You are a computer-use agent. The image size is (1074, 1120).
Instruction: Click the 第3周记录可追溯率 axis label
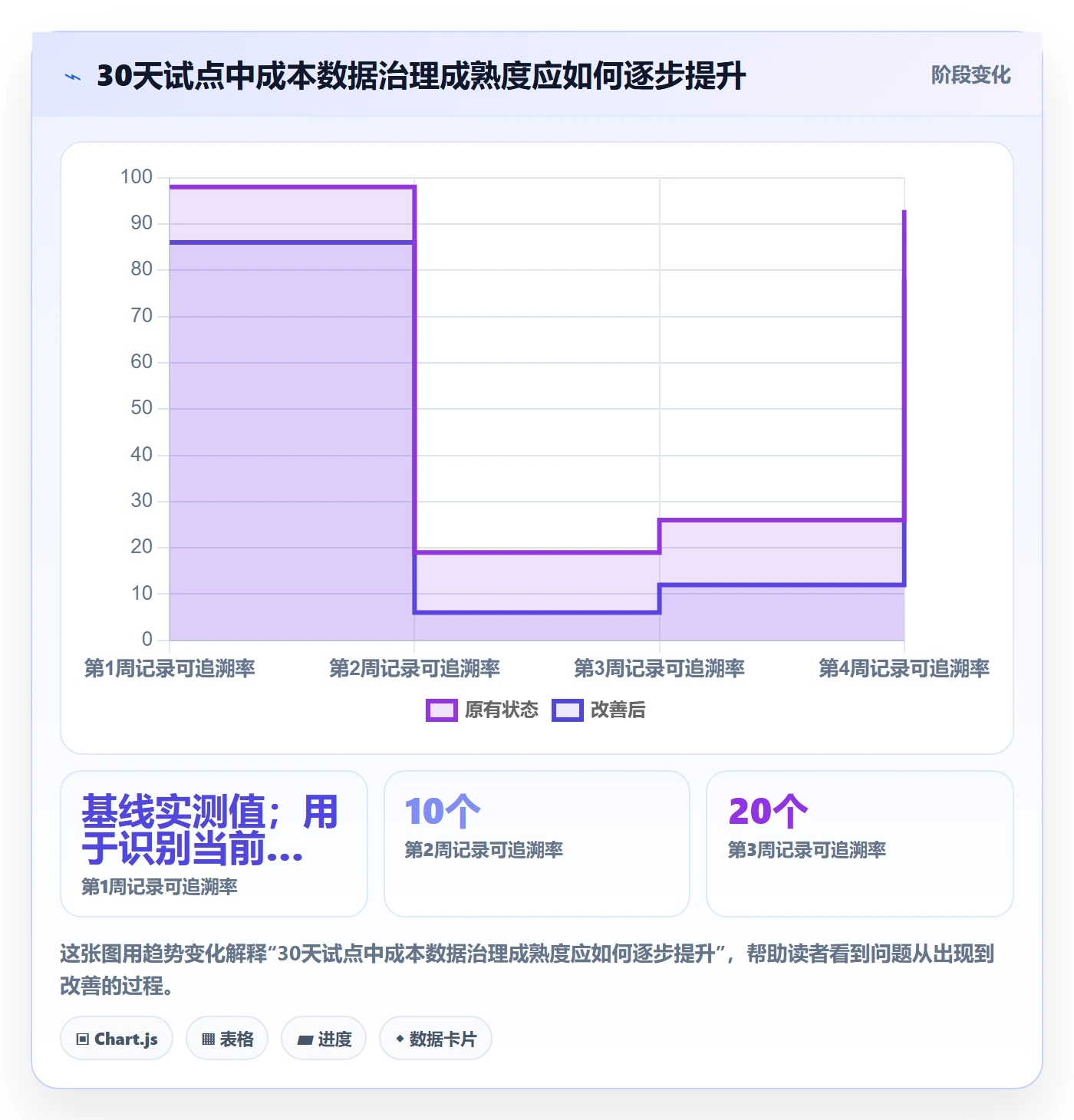point(659,668)
